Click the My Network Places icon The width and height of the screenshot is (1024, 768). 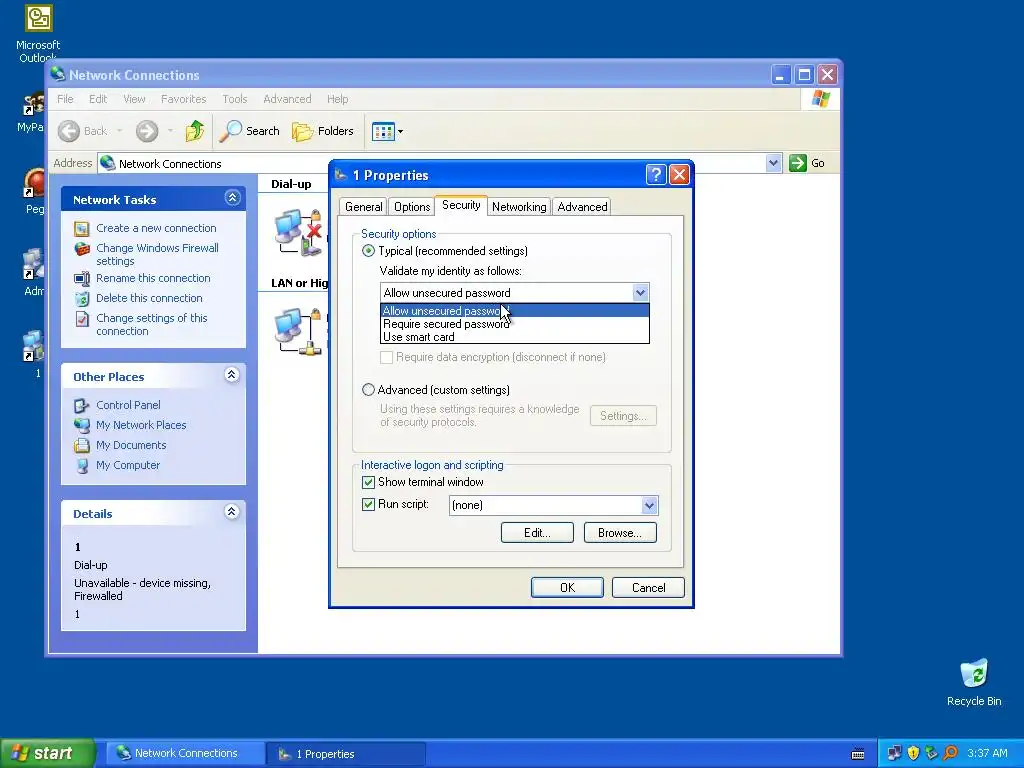(82, 426)
